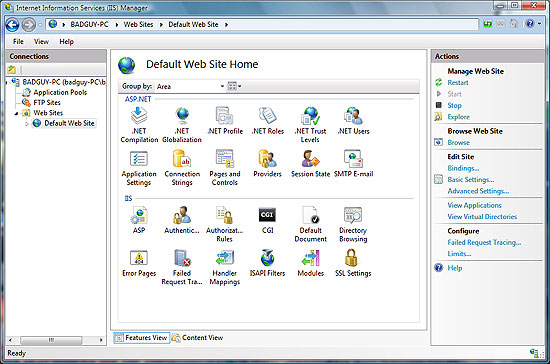This screenshot has width=550, height=364.
Task: Collapse the Web Sites tree node
Action: pyautogui.click(x=16, y=113)
